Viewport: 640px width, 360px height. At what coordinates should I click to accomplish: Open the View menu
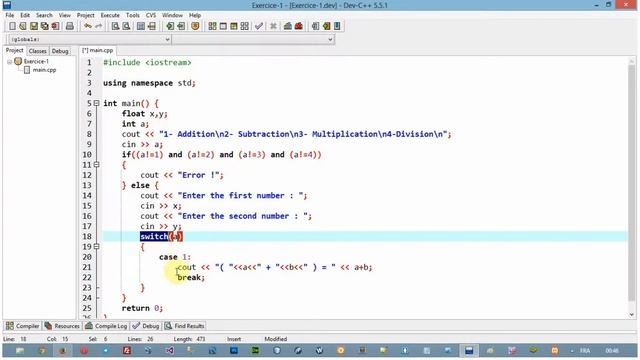pyautogui.click(x=64, y=15)
